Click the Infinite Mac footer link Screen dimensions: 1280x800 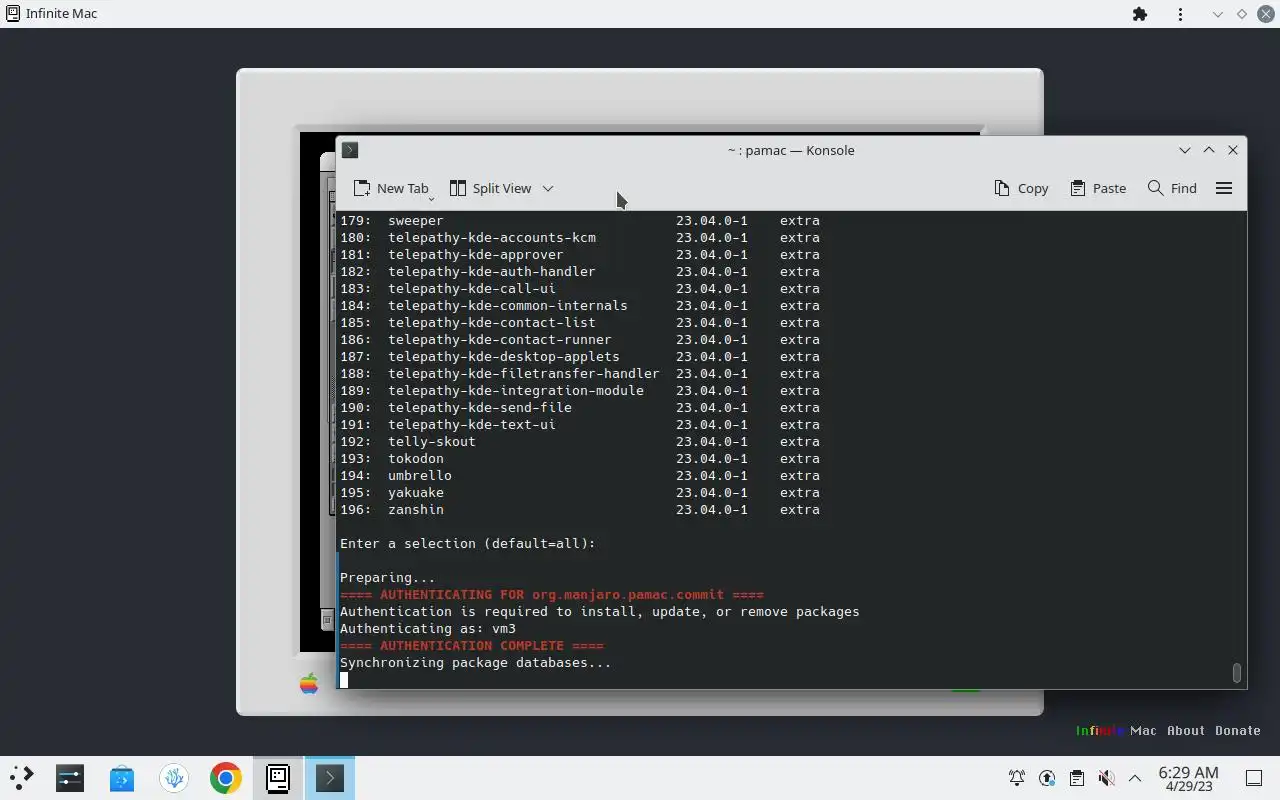tap(1116, 730)
